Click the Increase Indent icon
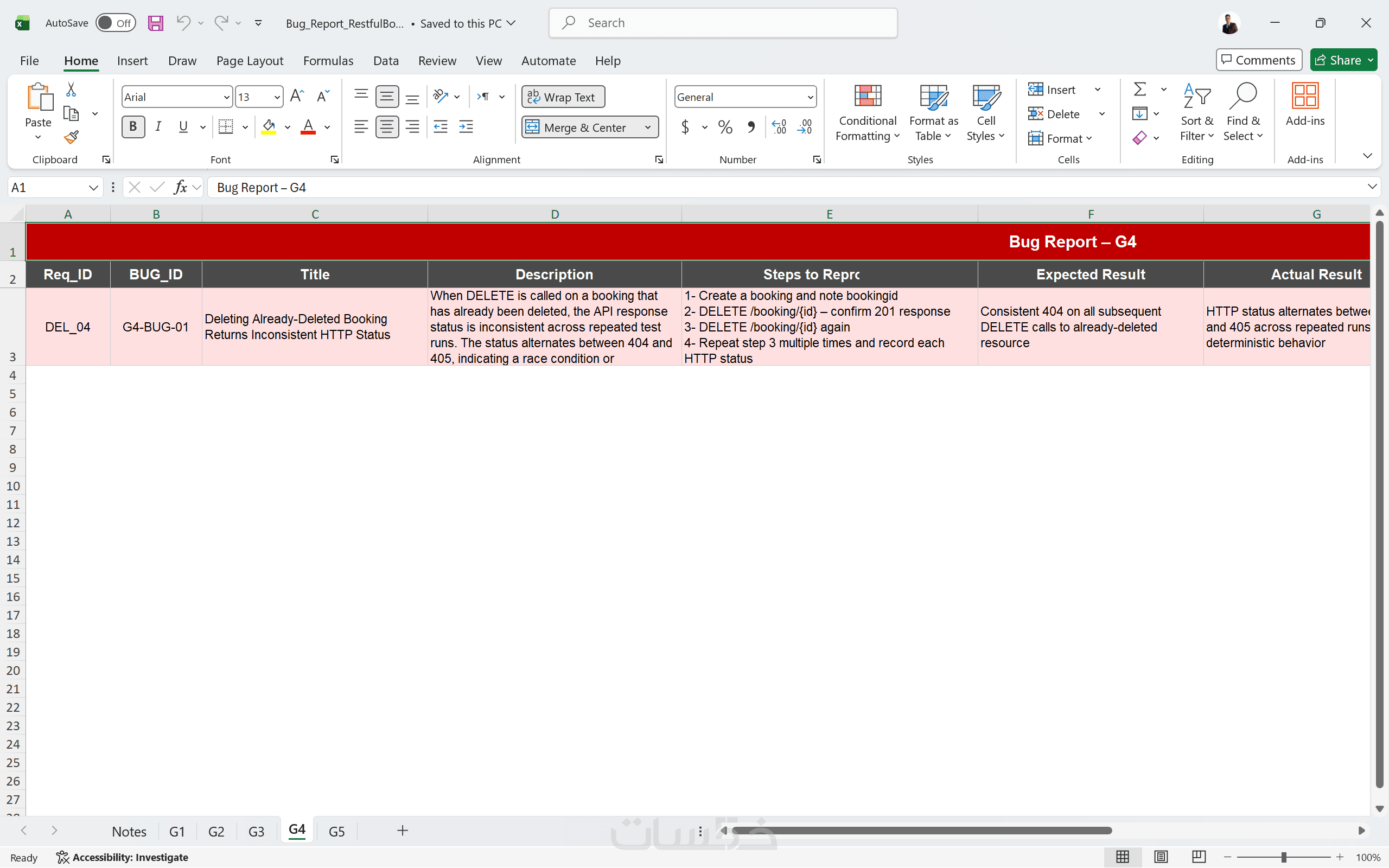The width and height of the screenshot is (1389, 868). (x=466, y=127)
